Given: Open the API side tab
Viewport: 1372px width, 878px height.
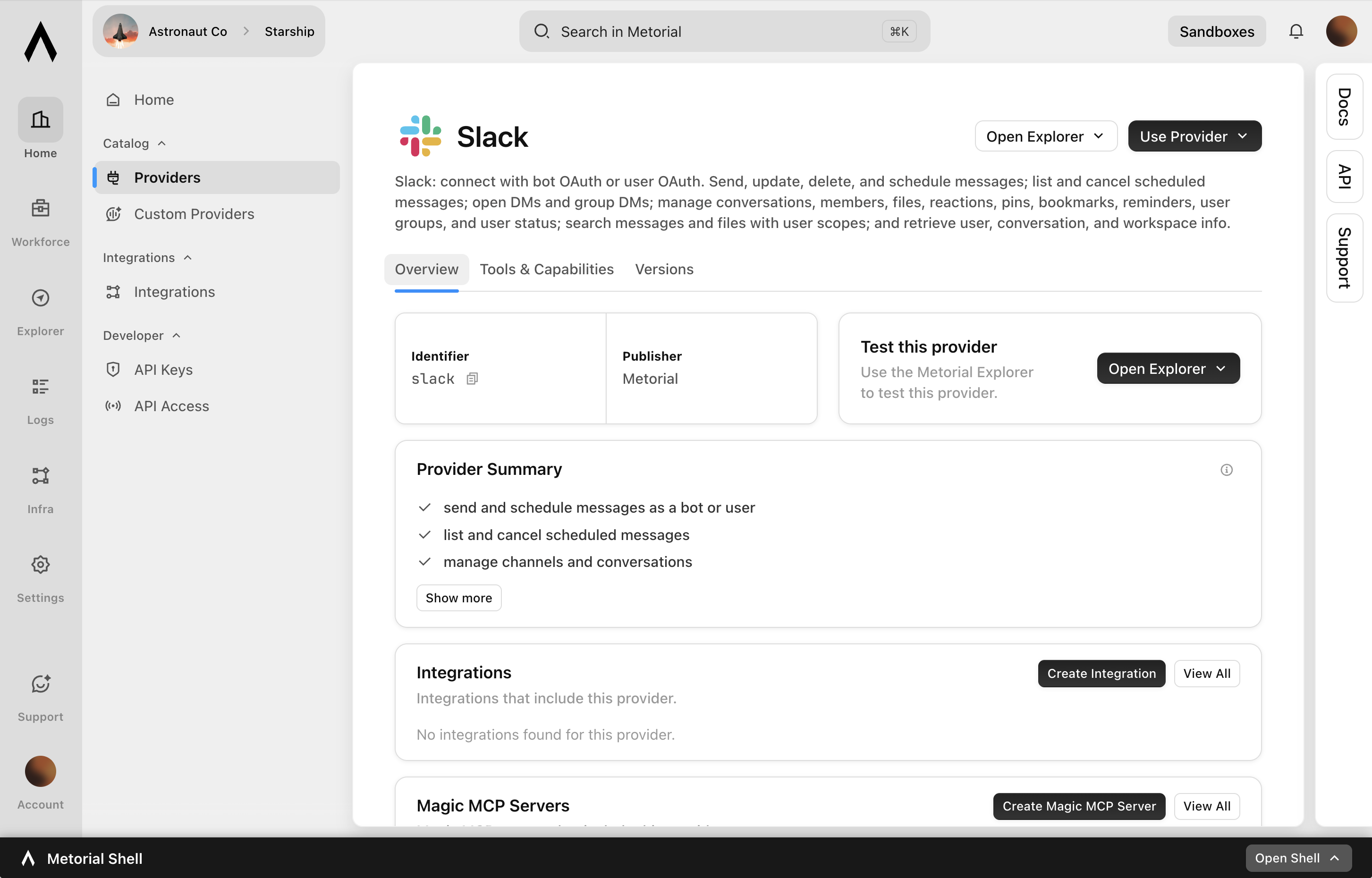Looking at the screenshot, I should (1344, 176).
